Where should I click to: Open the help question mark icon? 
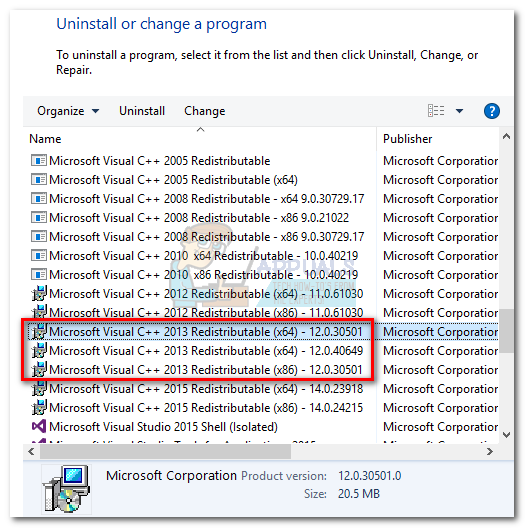click(491, 111)
